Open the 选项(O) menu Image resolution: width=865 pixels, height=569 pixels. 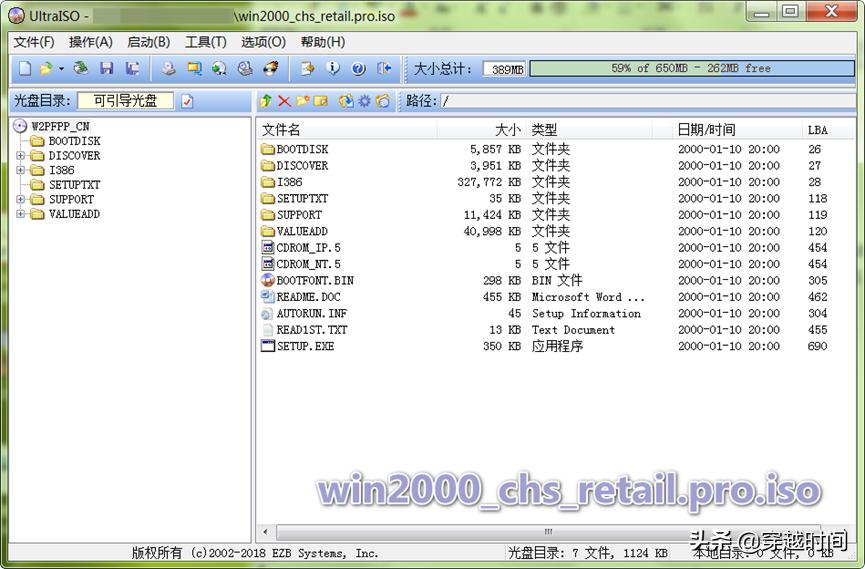coord(263,42)
